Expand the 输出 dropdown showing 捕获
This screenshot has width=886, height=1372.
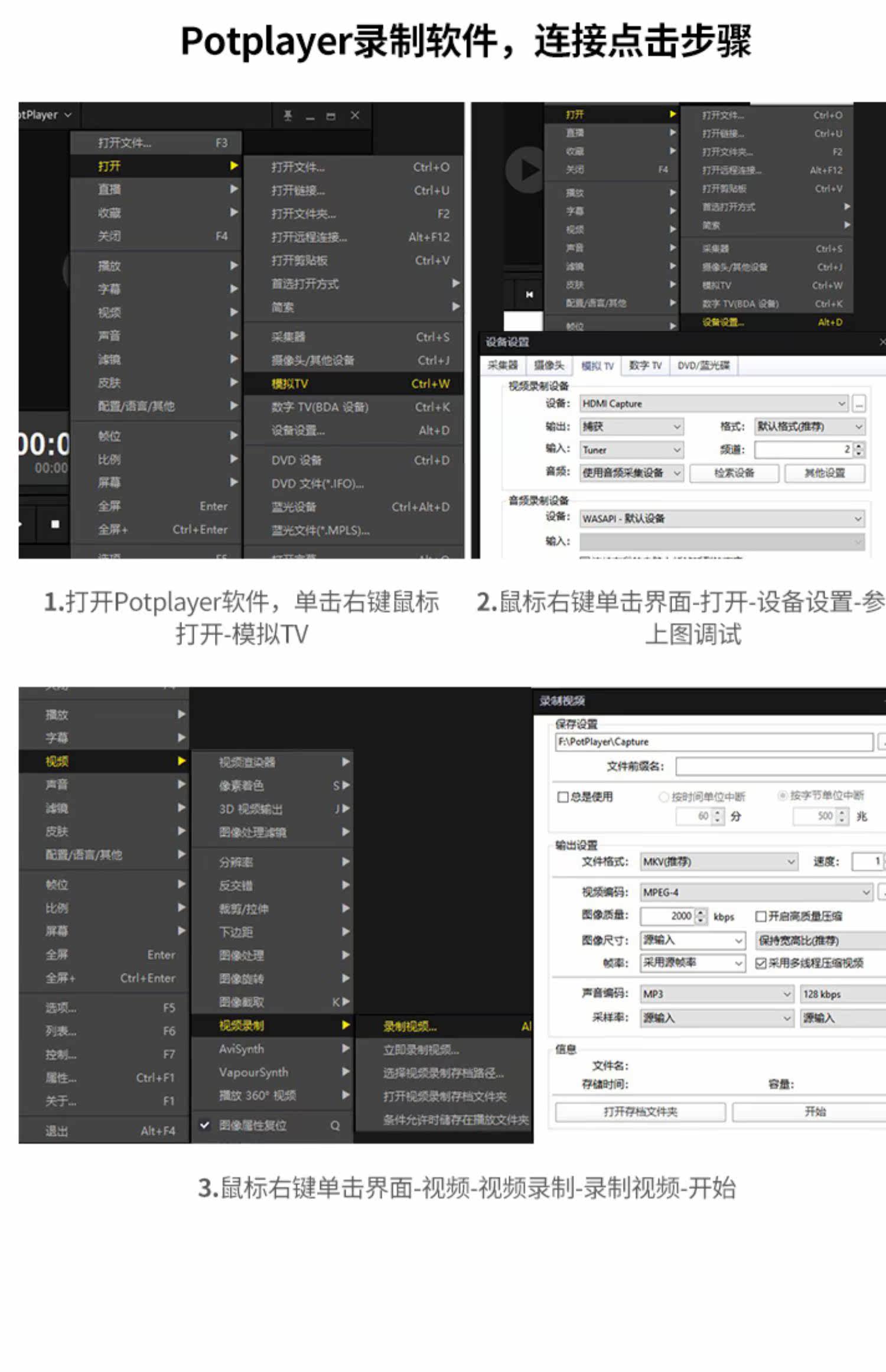[631, 427]
